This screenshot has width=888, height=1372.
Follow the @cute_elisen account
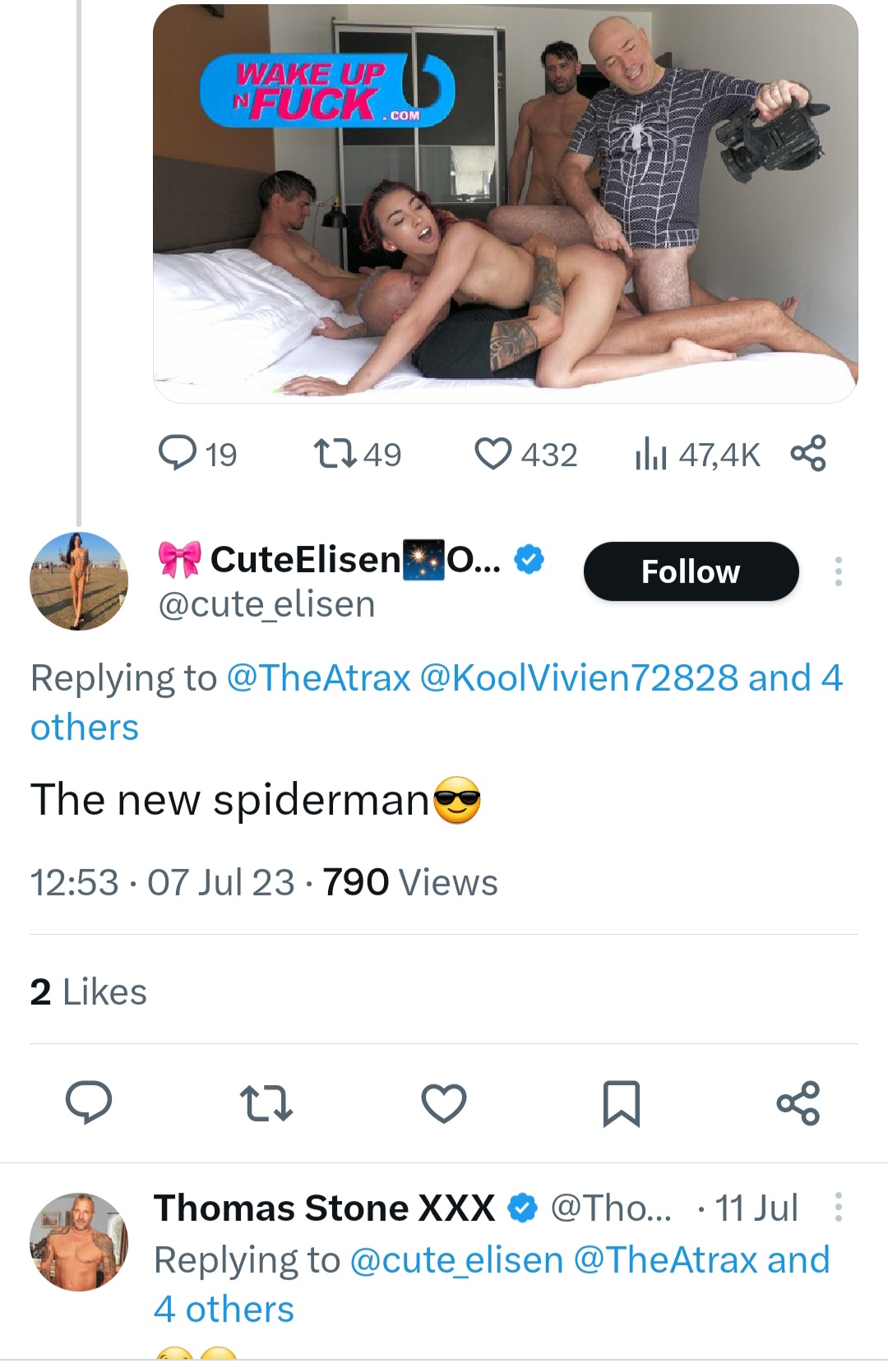[691, 571]
